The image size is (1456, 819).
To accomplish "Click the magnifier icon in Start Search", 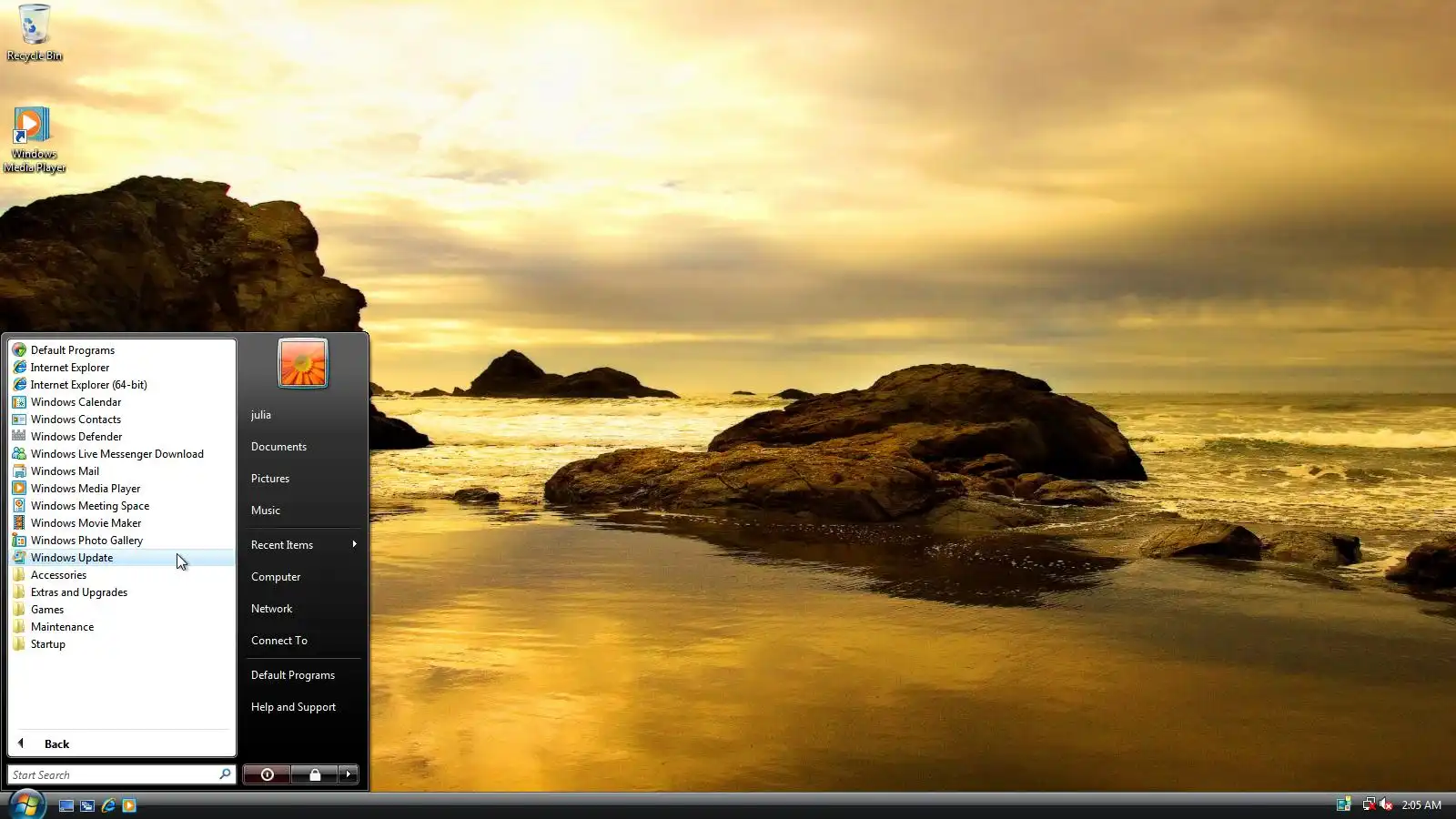I will tap(225, 774).
